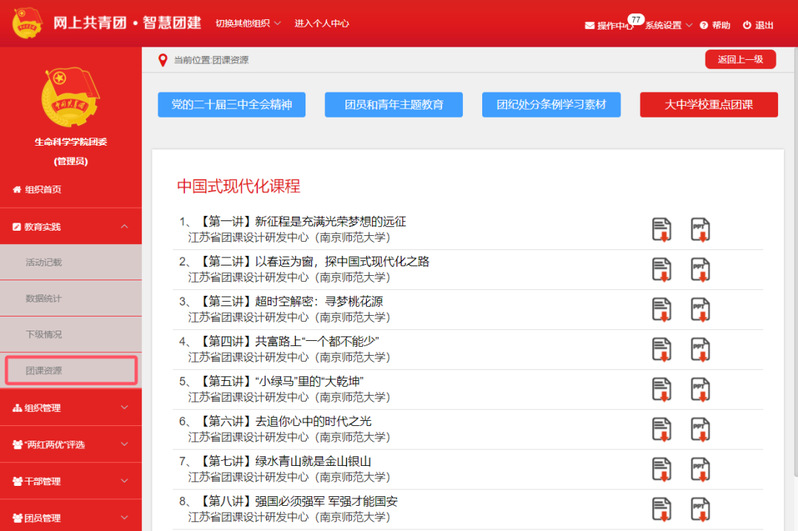Download the PPT for 第五讲 小绿马
The height and width of the screenshot is (531, 798).
pos(701,389)
